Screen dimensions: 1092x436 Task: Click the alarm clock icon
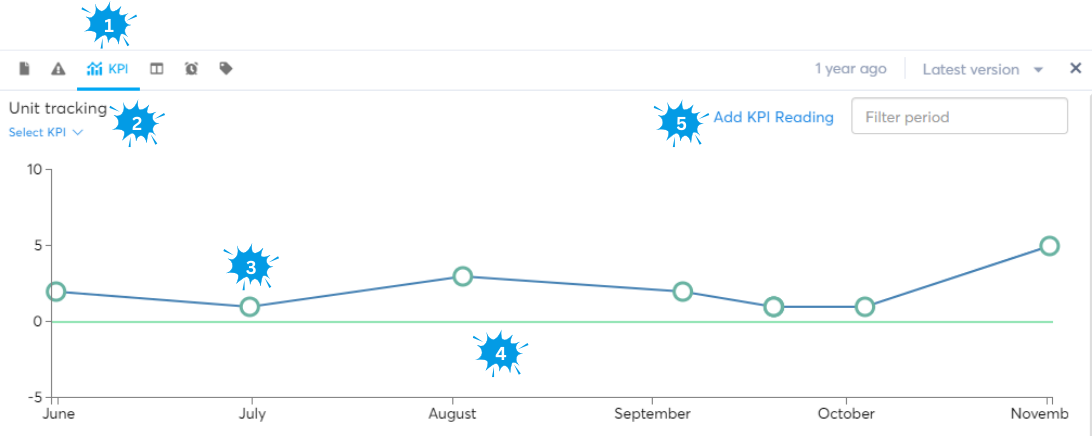[191, 69]
